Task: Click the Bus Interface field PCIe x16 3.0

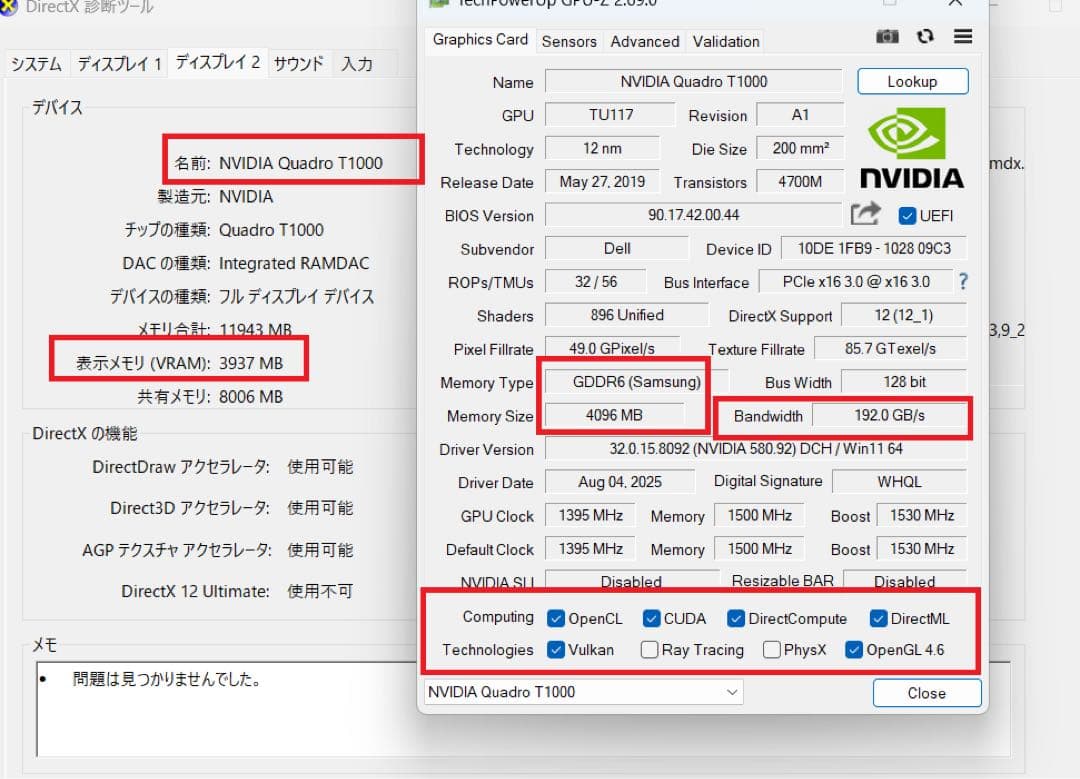Action: (855, 282)
